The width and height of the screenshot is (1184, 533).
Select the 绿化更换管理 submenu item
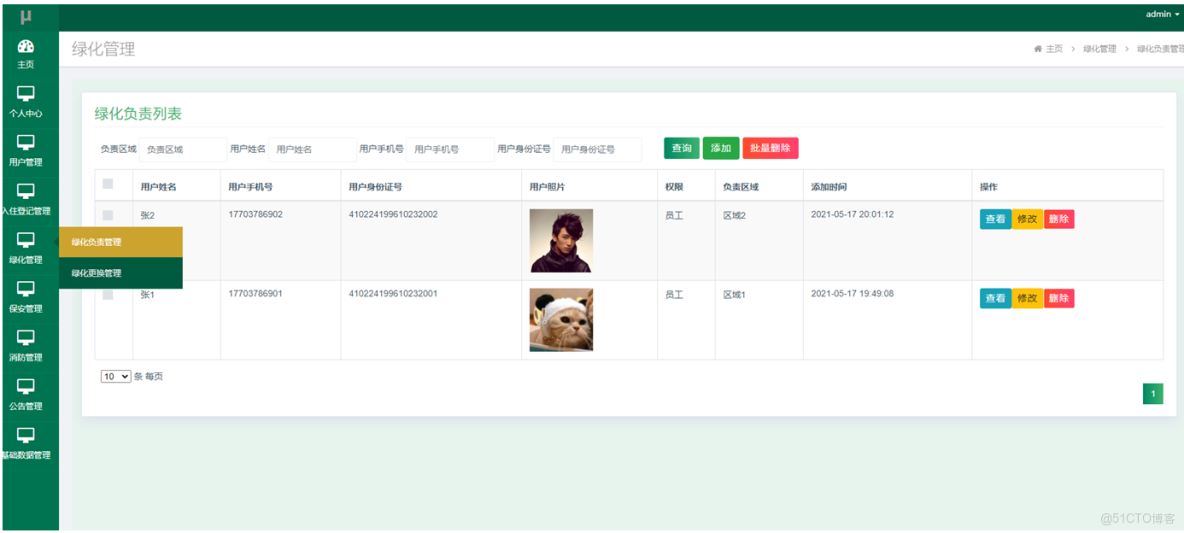[121, 273]
